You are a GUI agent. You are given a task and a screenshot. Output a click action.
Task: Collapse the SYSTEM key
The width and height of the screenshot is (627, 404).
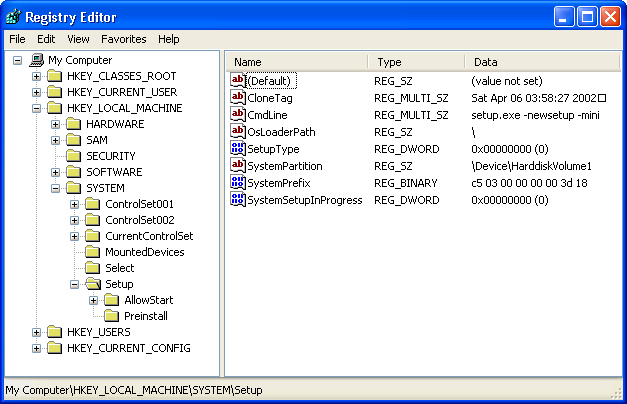56,188
